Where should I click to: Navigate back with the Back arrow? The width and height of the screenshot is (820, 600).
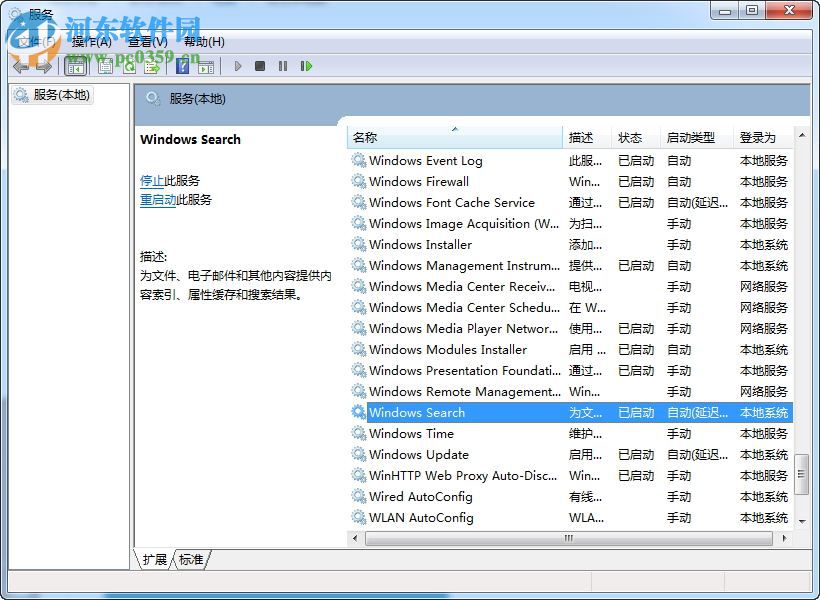(22, 66)
